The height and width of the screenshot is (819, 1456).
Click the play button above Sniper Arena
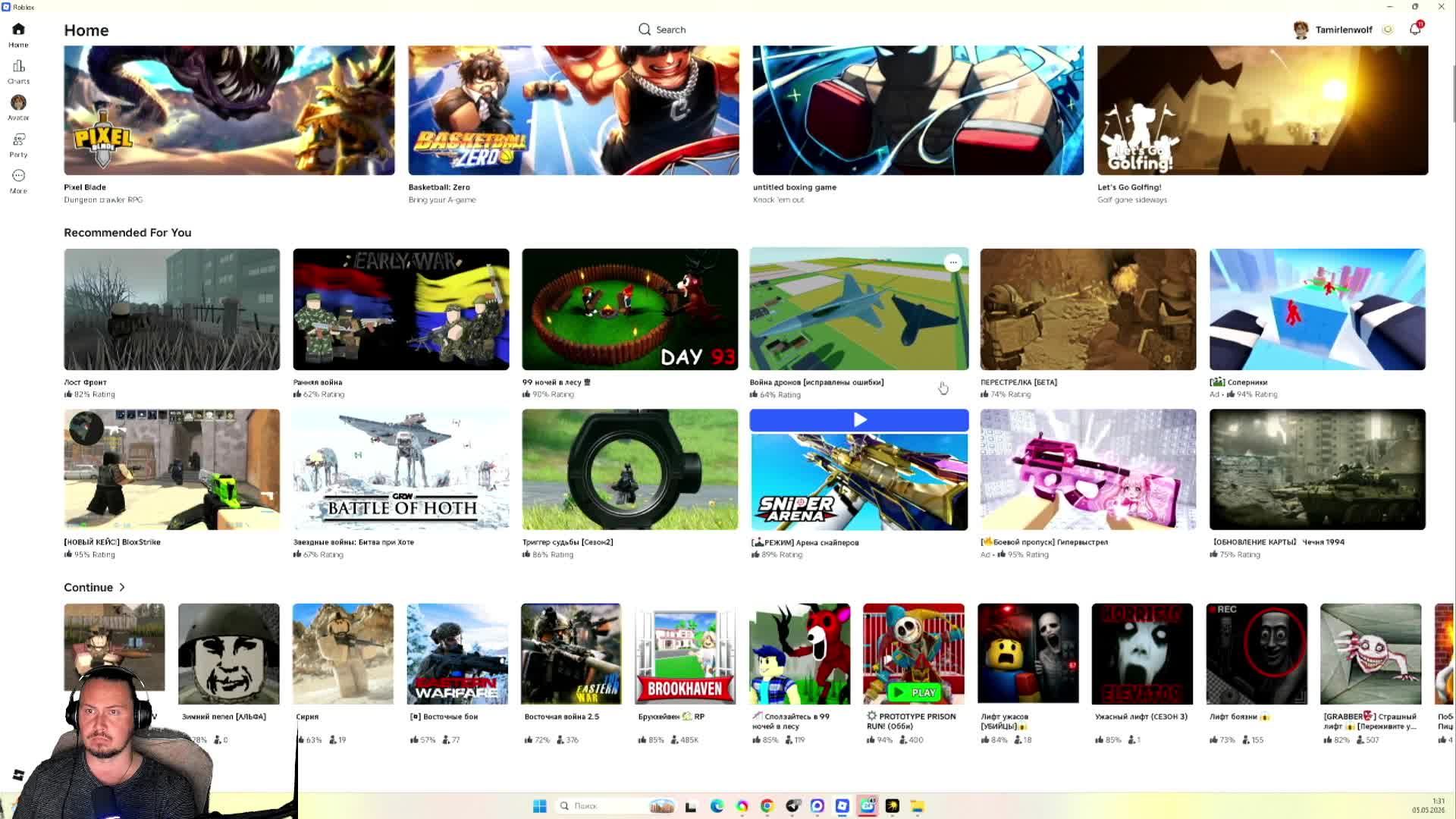859,420
